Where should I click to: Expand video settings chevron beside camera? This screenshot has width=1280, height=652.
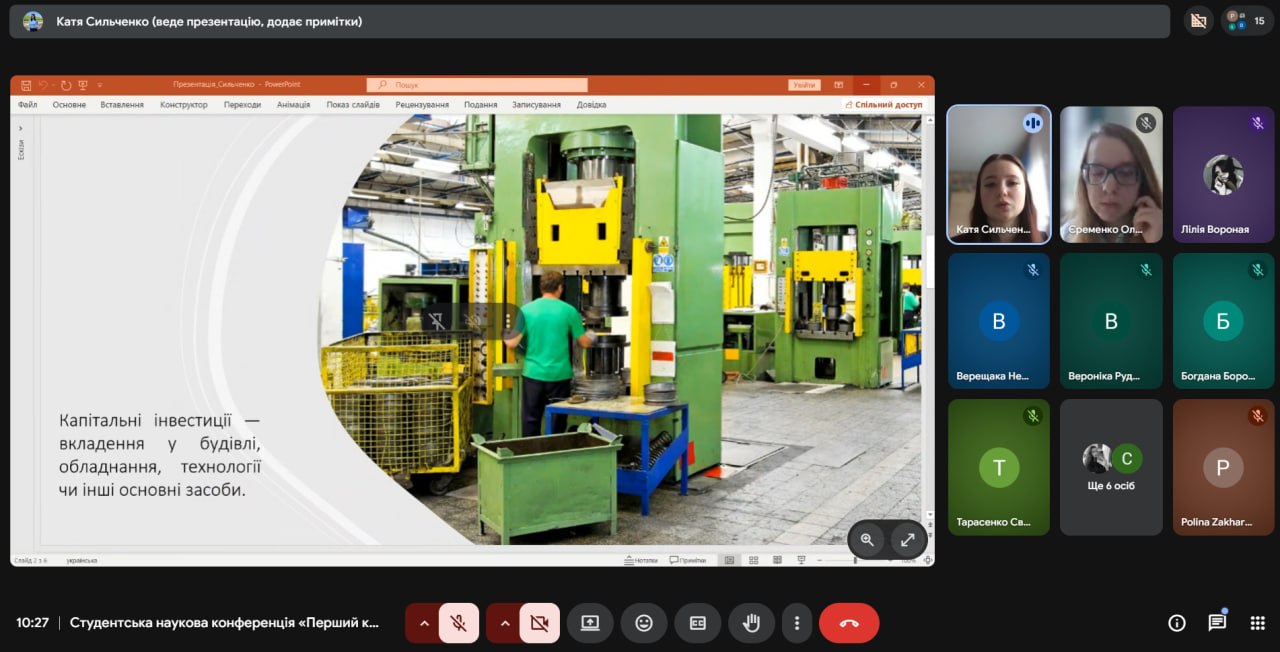tap(505, 623)
